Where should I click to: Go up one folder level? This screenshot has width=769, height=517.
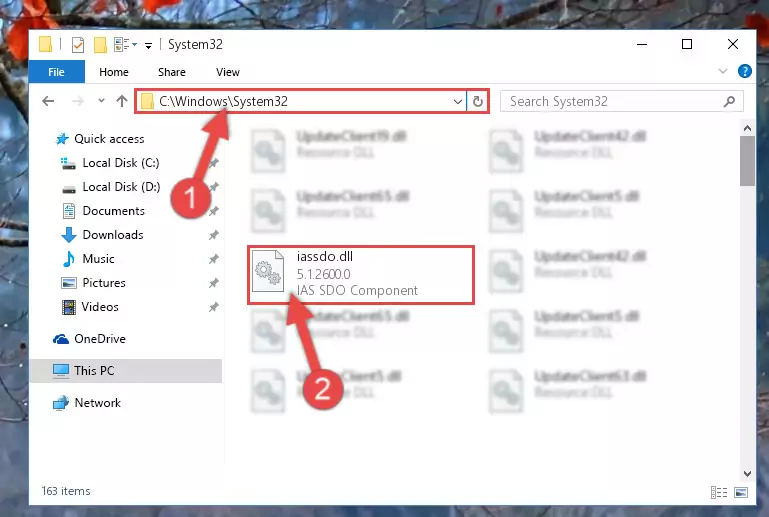click(122, 101)
